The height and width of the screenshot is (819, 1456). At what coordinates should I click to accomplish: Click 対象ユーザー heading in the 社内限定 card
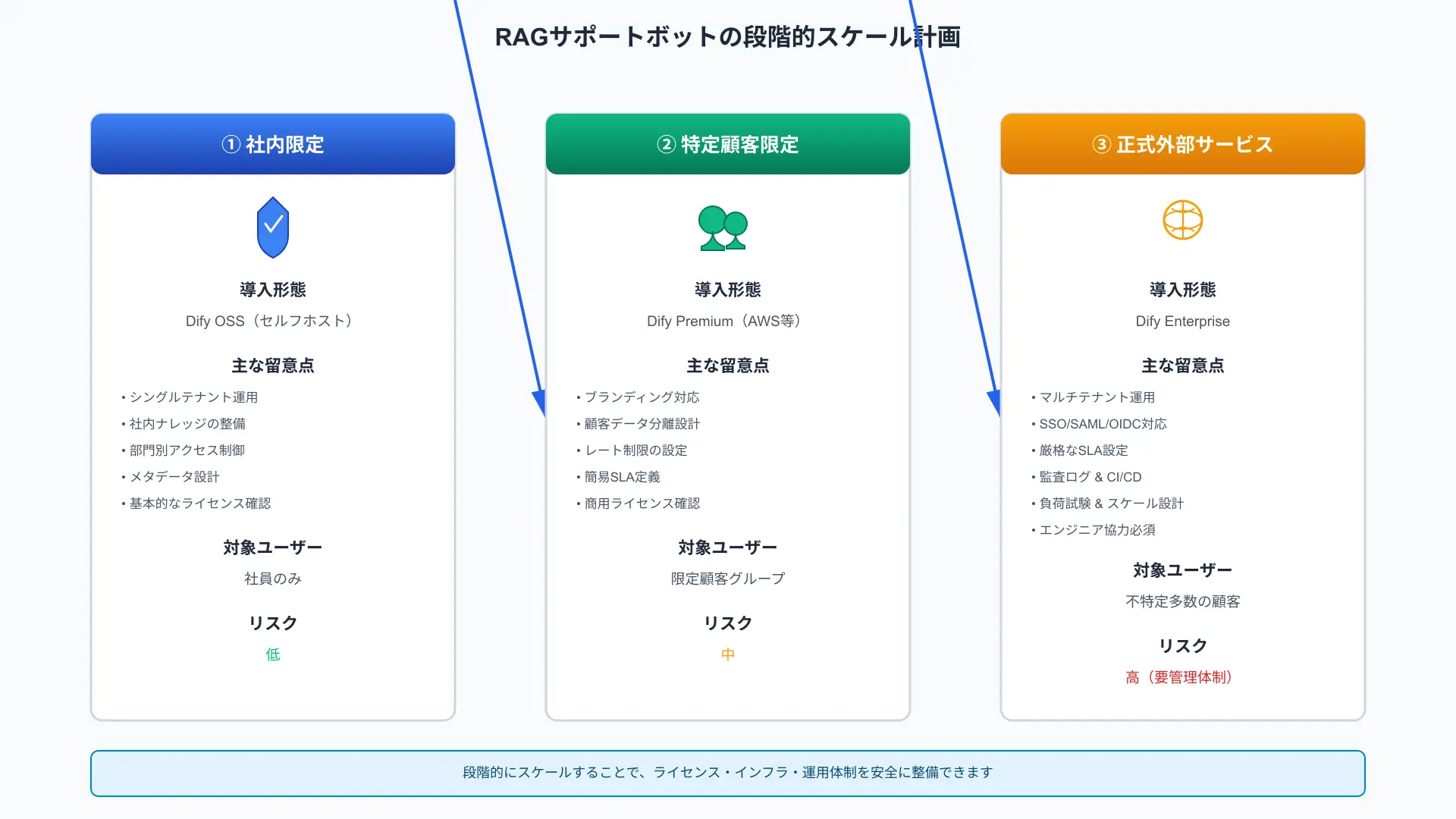[273, 548]
